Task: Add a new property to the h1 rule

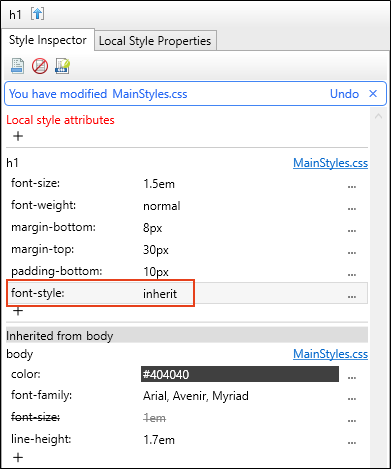Action: (x=18, y=311)
